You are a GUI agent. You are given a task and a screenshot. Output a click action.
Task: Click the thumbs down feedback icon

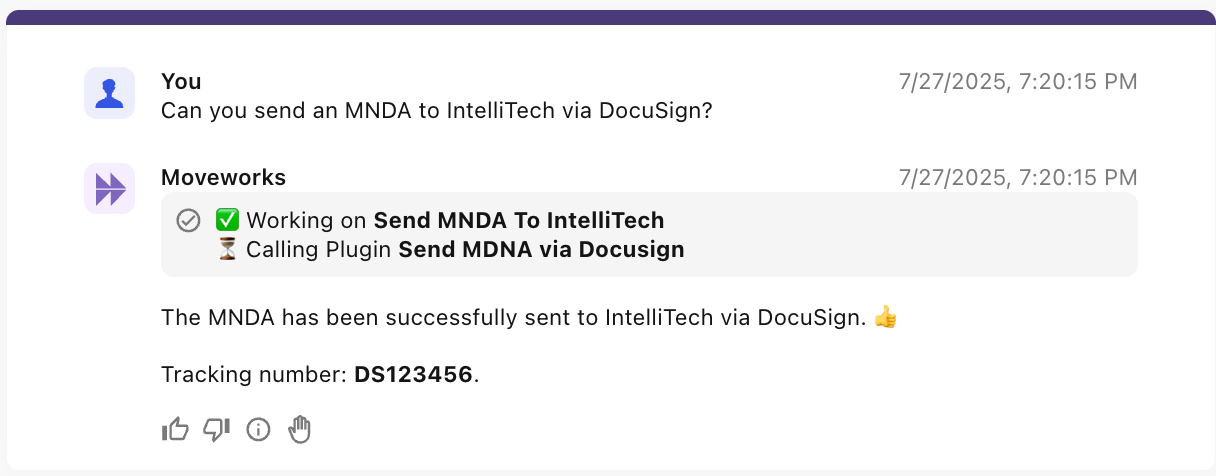click(216, 430)
